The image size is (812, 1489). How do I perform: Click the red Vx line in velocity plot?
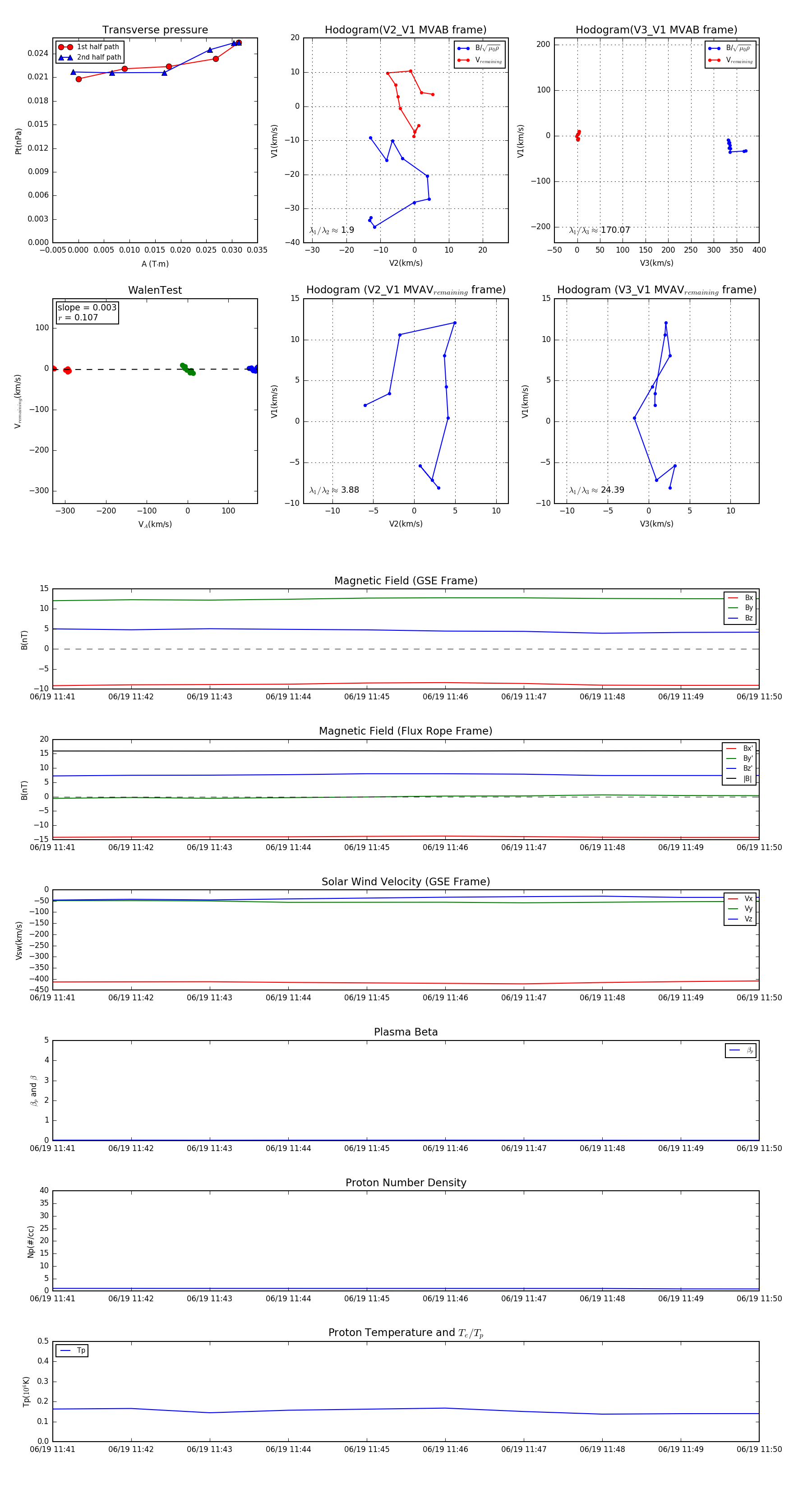tap(406, 983)
